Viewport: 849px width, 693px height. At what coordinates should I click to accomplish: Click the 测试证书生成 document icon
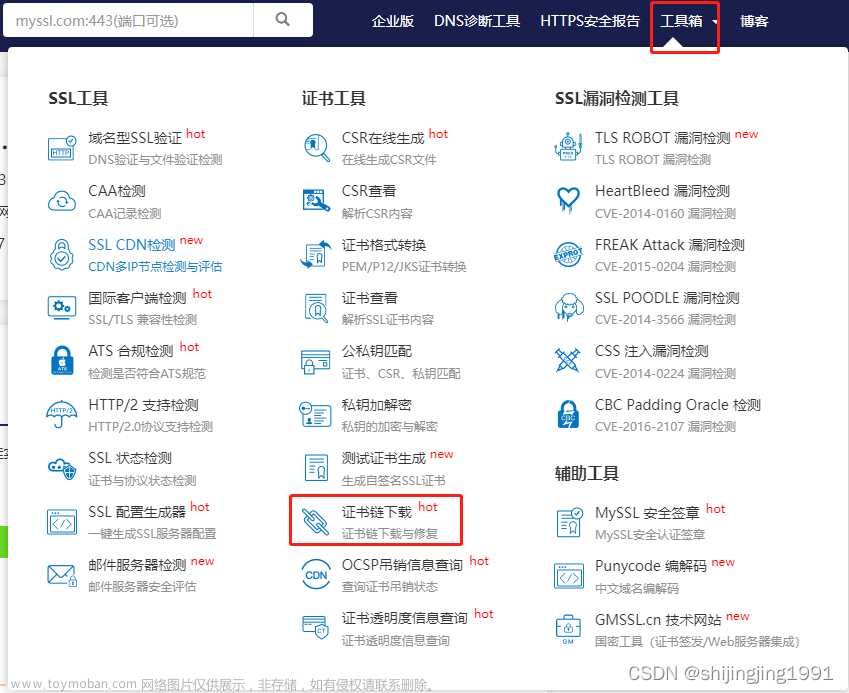pos(316,467)
